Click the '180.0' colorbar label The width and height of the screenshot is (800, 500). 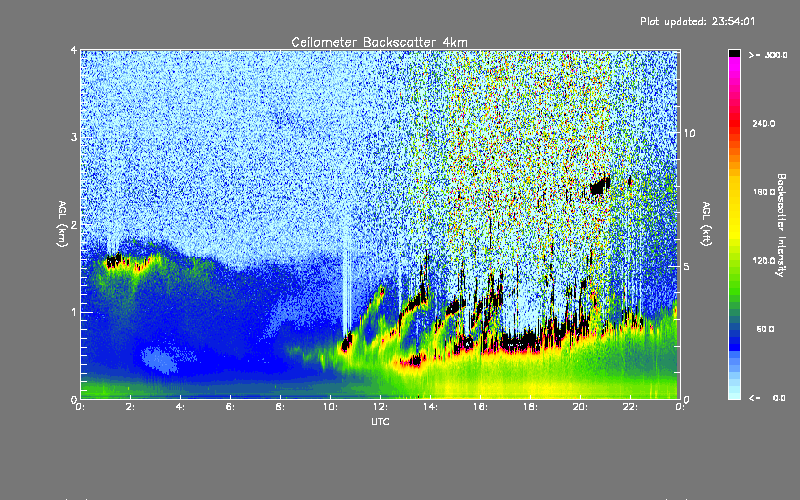click(764, 192)
